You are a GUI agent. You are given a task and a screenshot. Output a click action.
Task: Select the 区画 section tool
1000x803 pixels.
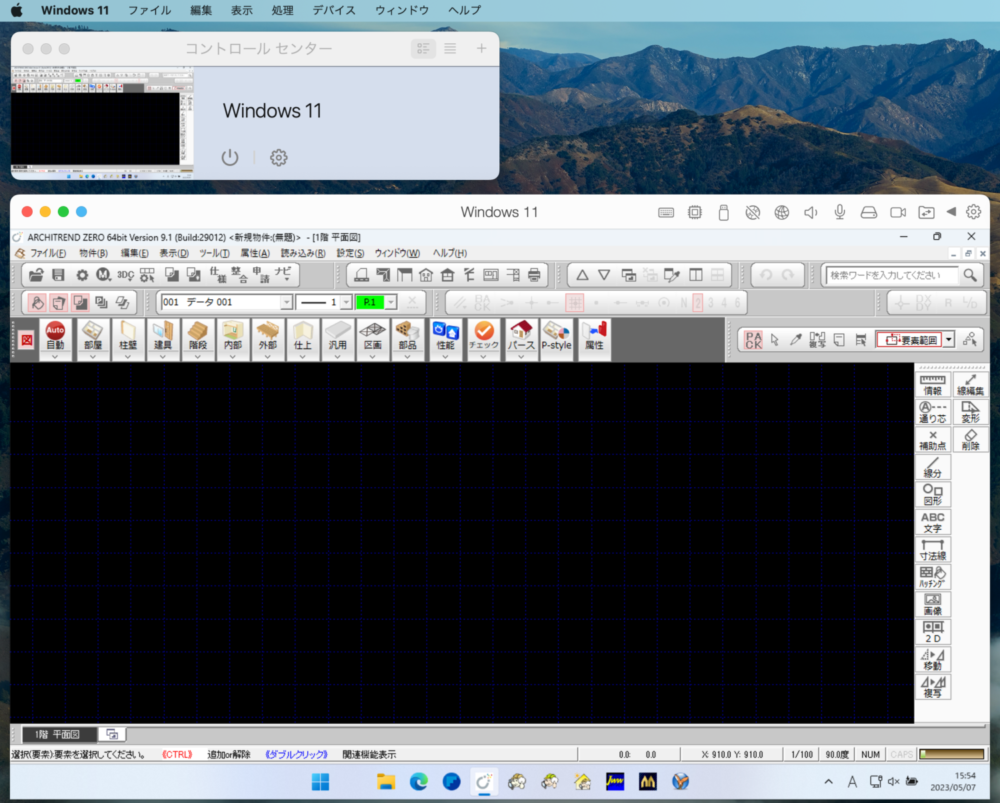click(x=372, y=335)
